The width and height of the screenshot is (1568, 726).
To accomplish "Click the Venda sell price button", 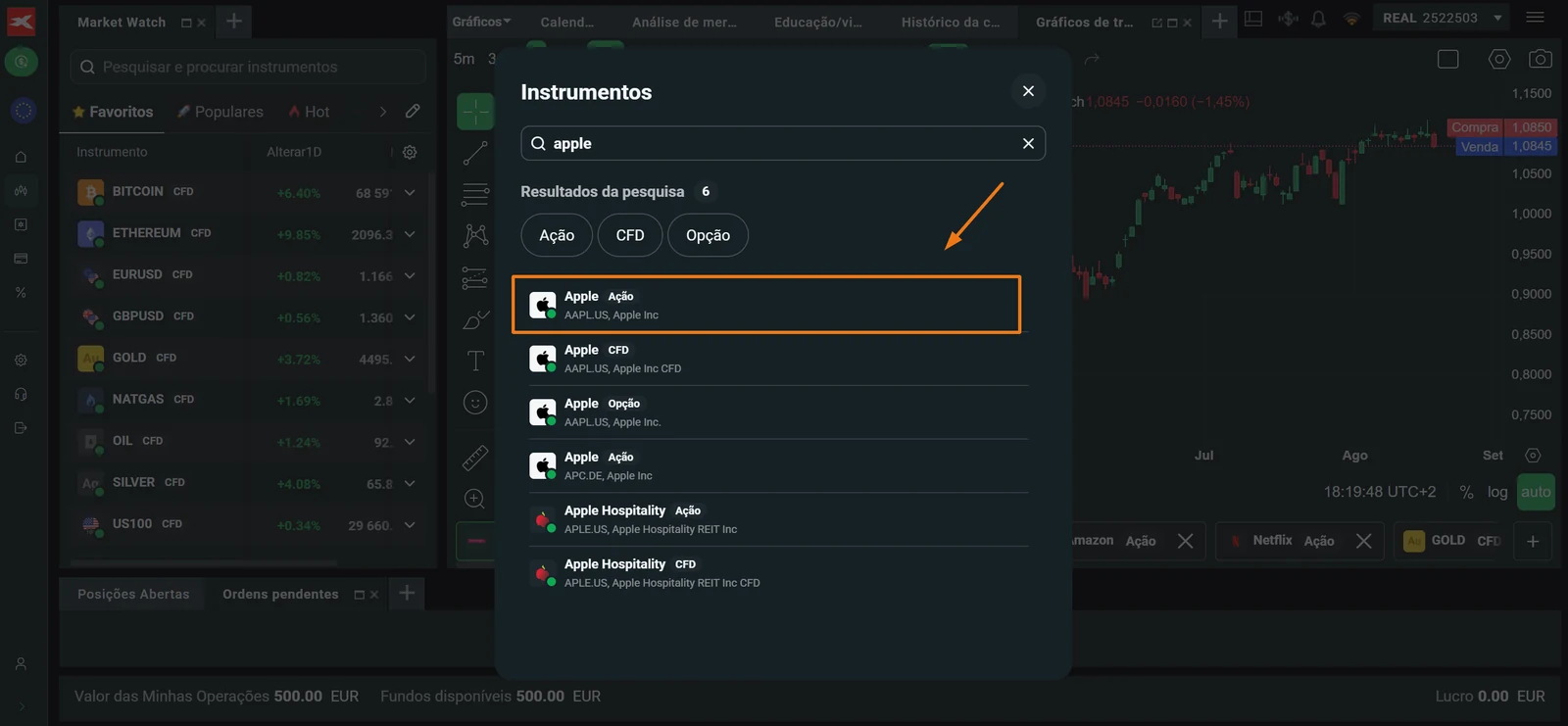I will (x=1505, y=147).
